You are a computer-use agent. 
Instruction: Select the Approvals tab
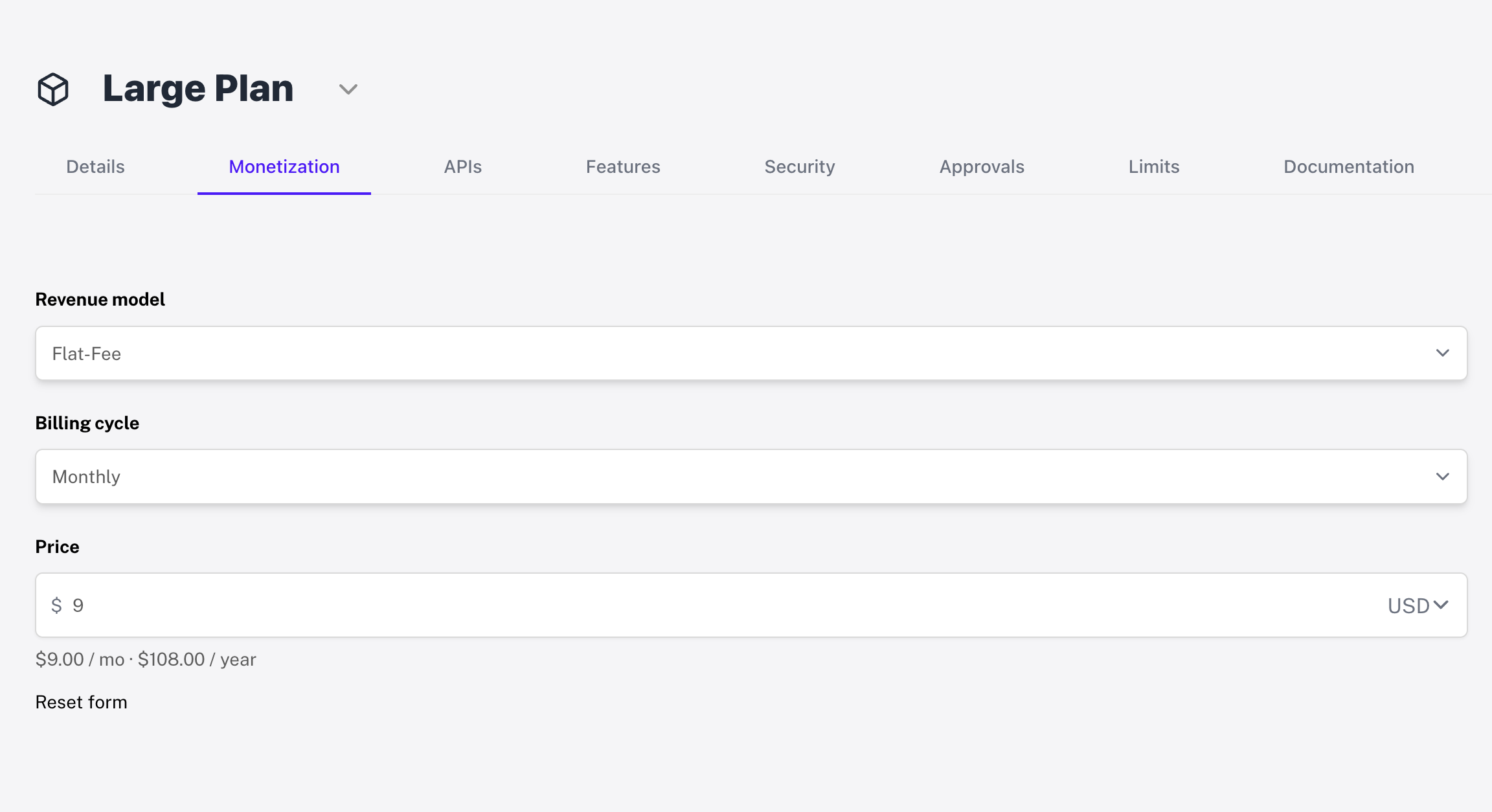click(x=981, y=166)
